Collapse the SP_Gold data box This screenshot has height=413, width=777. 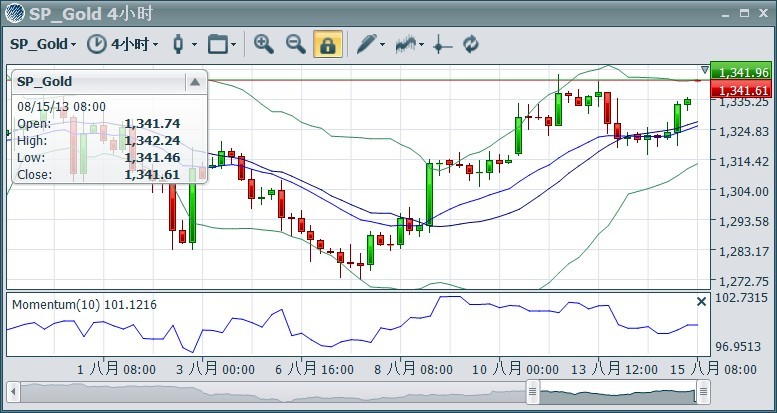(x=195, y=82)
